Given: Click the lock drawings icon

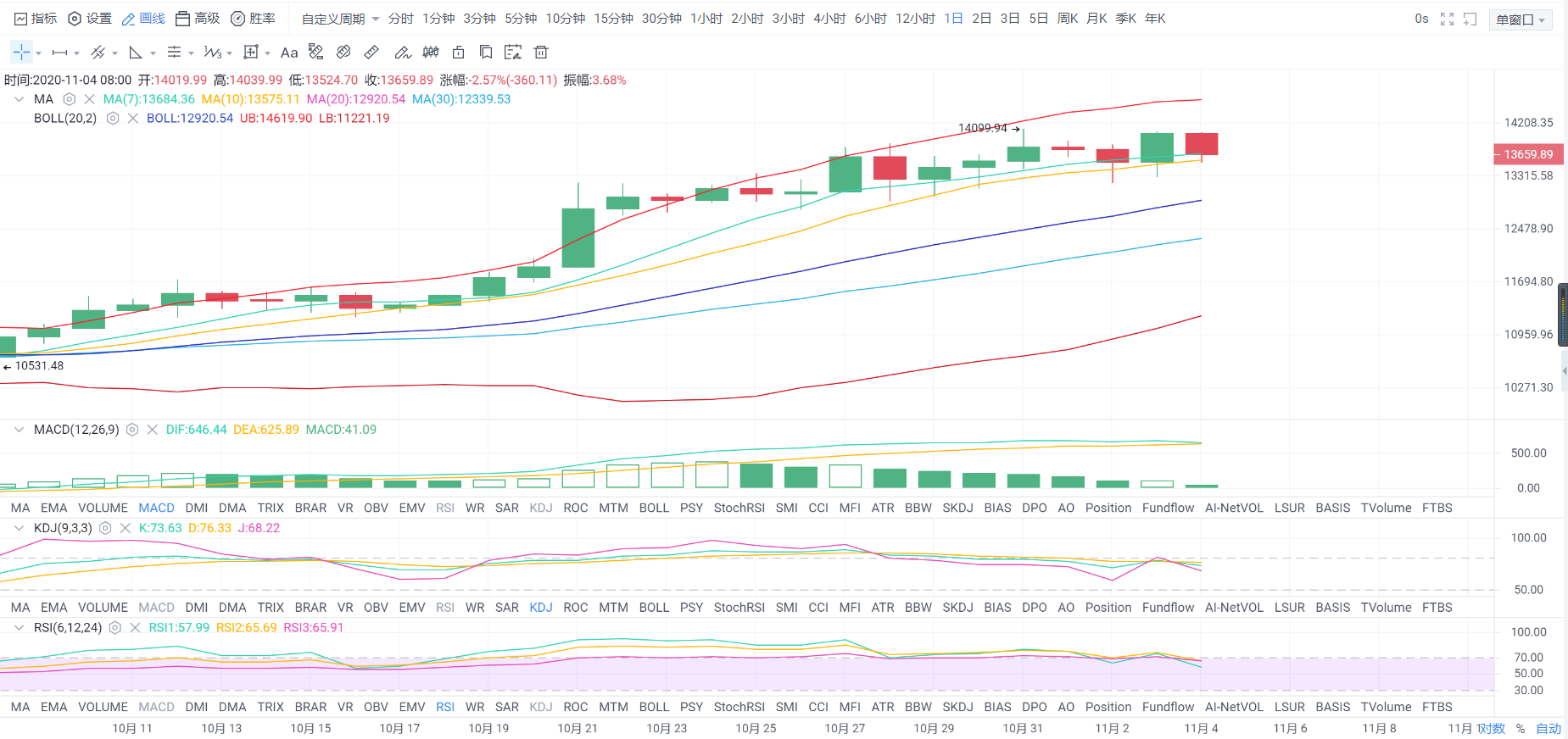Looking at the screenshot, I should pos(458,53).
